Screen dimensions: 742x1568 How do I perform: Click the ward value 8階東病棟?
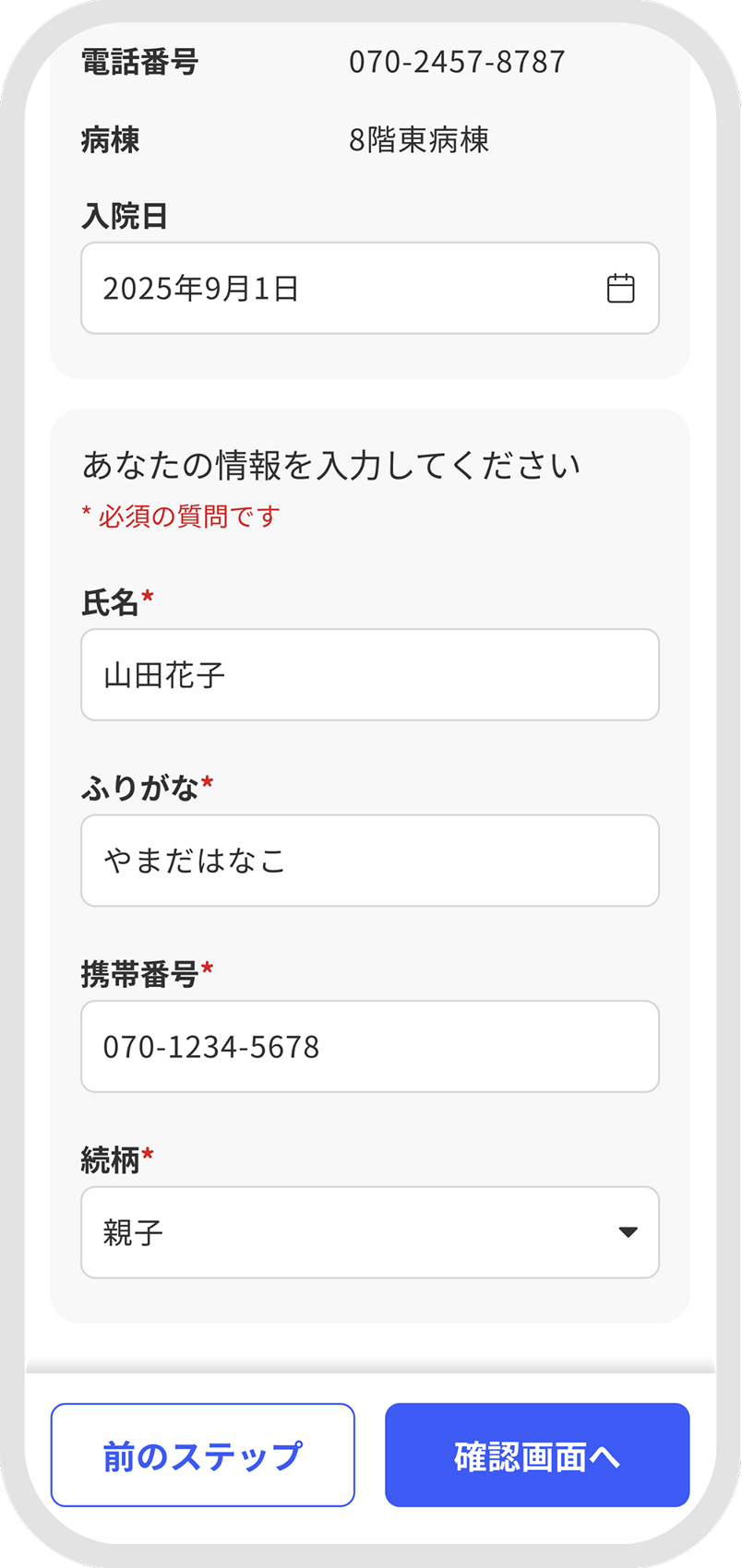click(x=419, y=140)
